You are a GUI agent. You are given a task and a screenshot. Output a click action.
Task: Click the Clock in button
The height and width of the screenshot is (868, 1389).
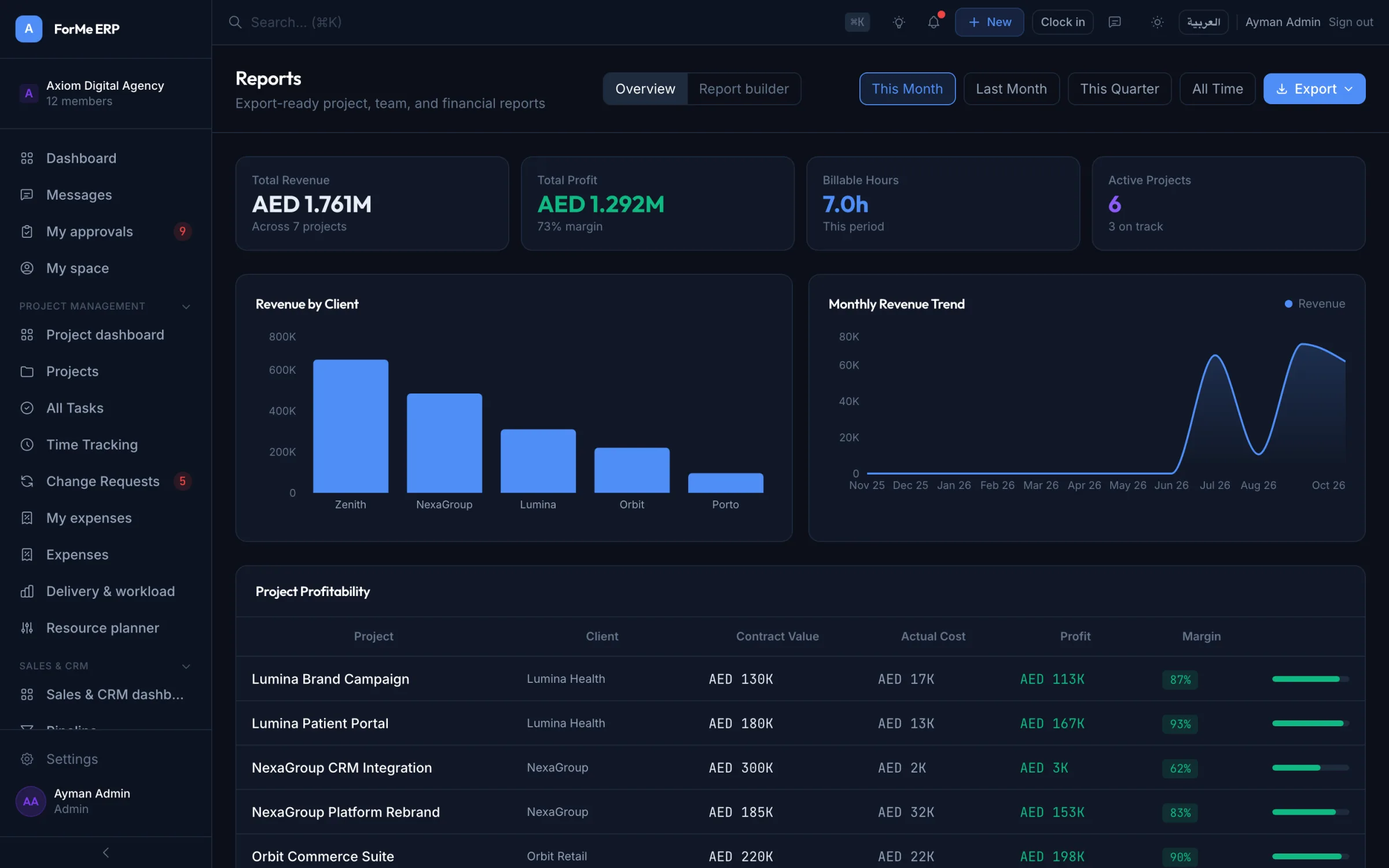coord(1063,22)
